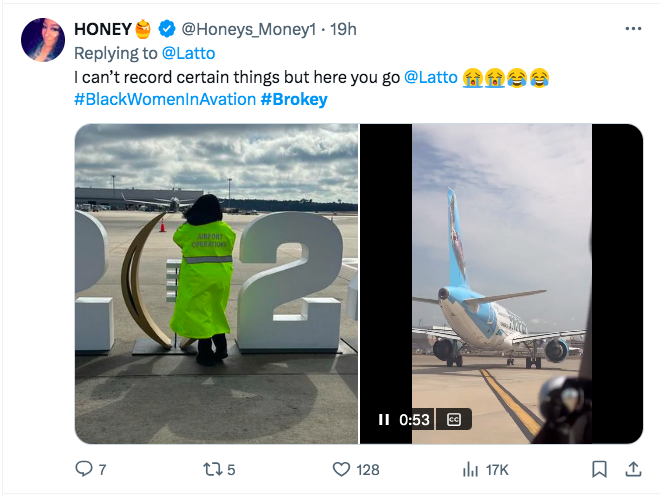661x497 pixels.
Task: Open the #Brokey hashtag
Action: point(294,99)
